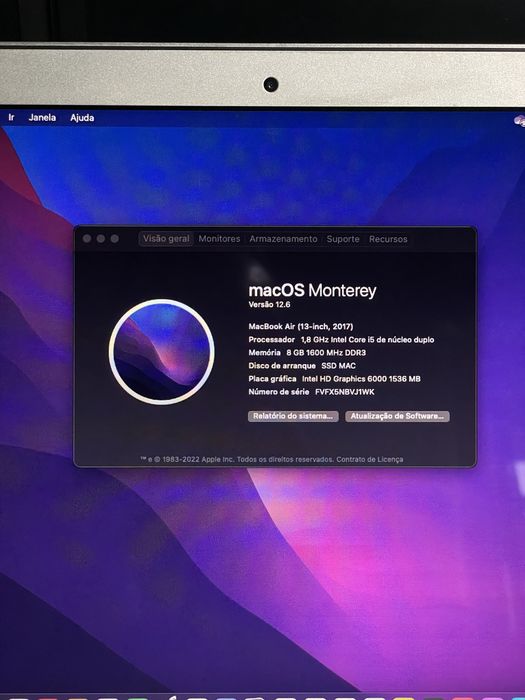This screenshot has height=700, width=525.
Task: Click the Relatório do sistema button
Action: [293, 416]
